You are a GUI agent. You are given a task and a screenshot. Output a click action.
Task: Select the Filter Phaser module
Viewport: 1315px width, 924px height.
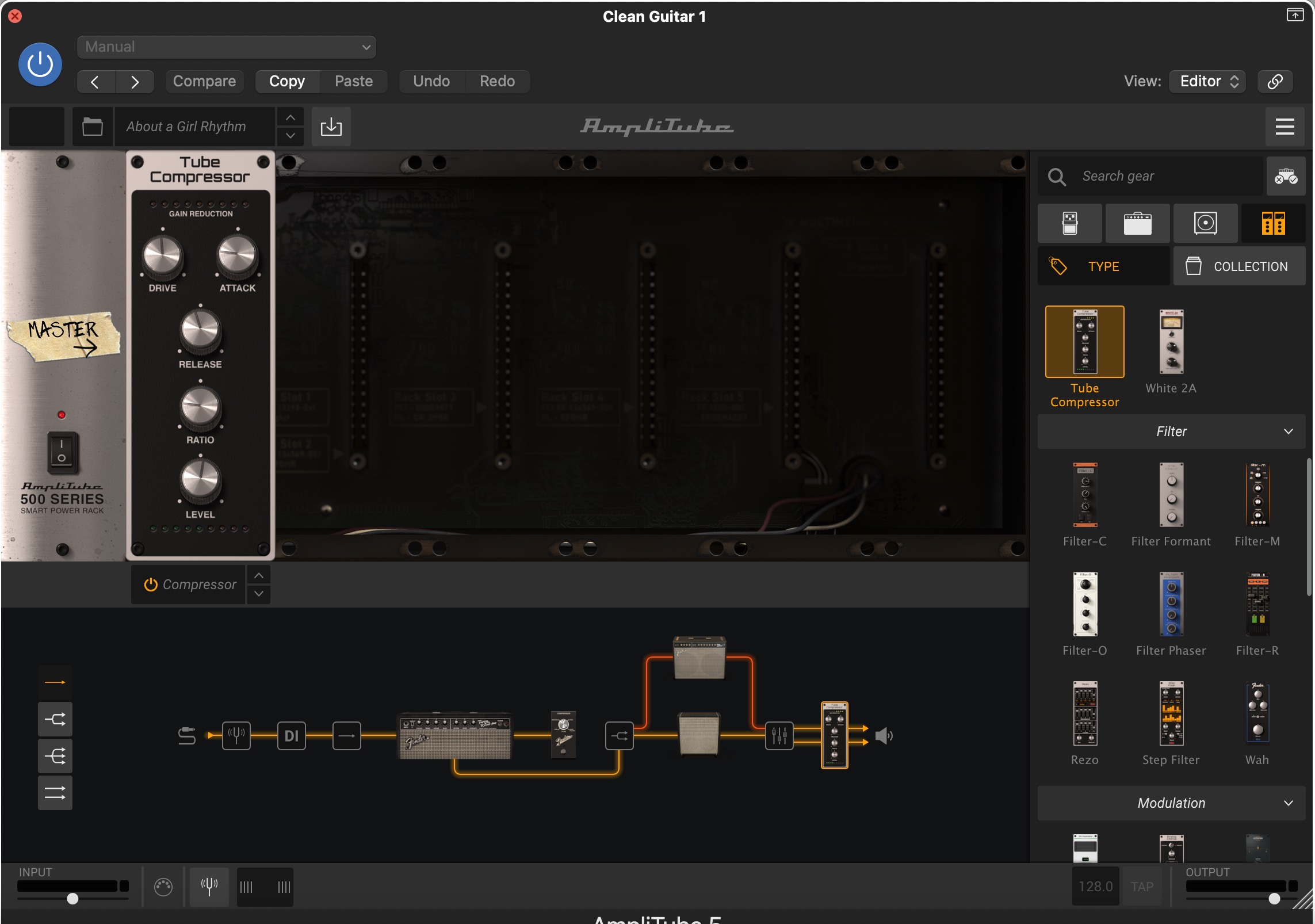[x=1171, y=604]
